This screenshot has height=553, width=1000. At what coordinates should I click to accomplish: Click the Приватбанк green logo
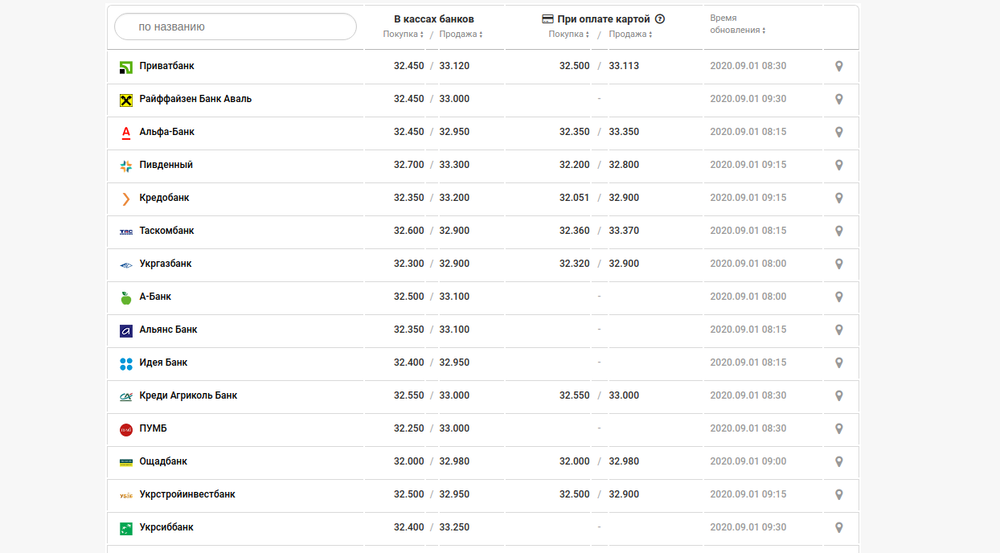pyautogui.click(x=126, y=67)
